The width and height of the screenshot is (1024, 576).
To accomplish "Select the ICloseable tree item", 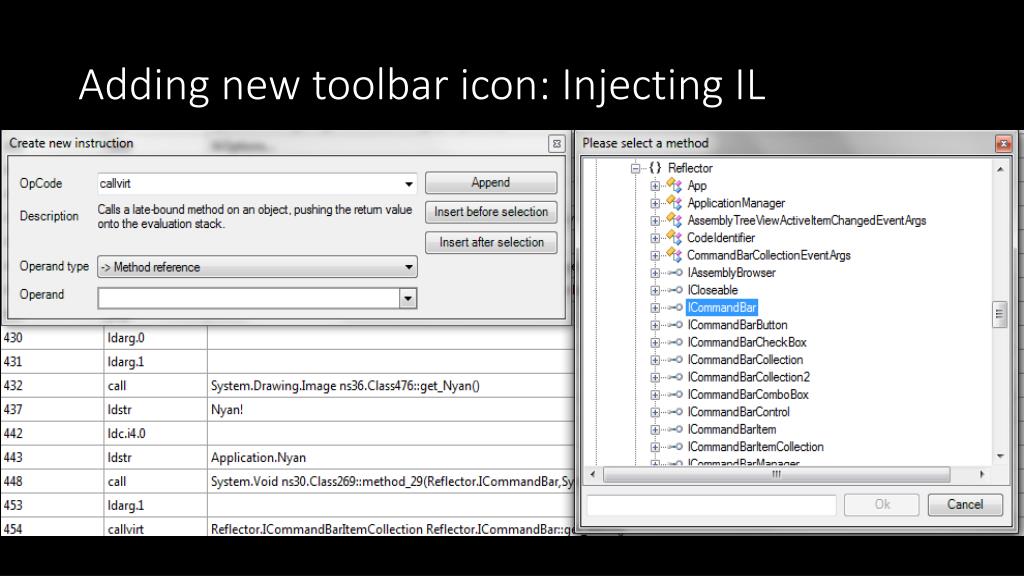I will click(712, 290).
